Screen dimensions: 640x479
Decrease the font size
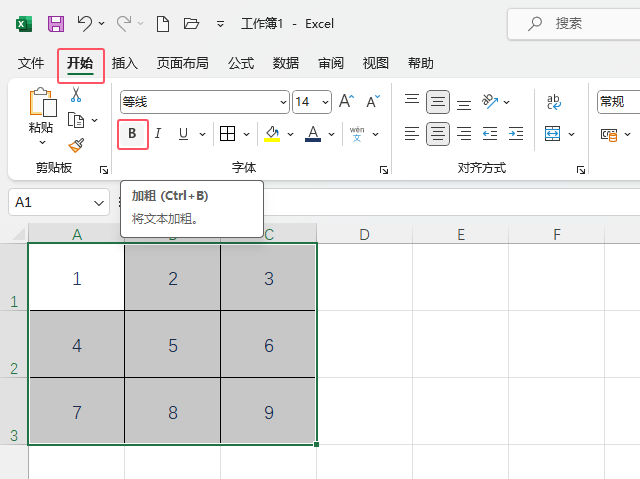[x=373, y=101]
